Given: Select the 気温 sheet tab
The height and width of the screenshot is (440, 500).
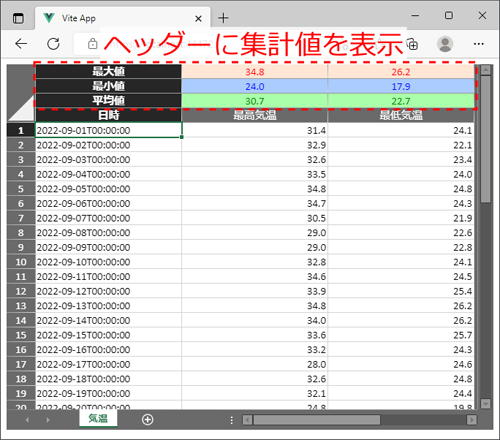Looking at the screenshot, I should [x=98, y=419].
